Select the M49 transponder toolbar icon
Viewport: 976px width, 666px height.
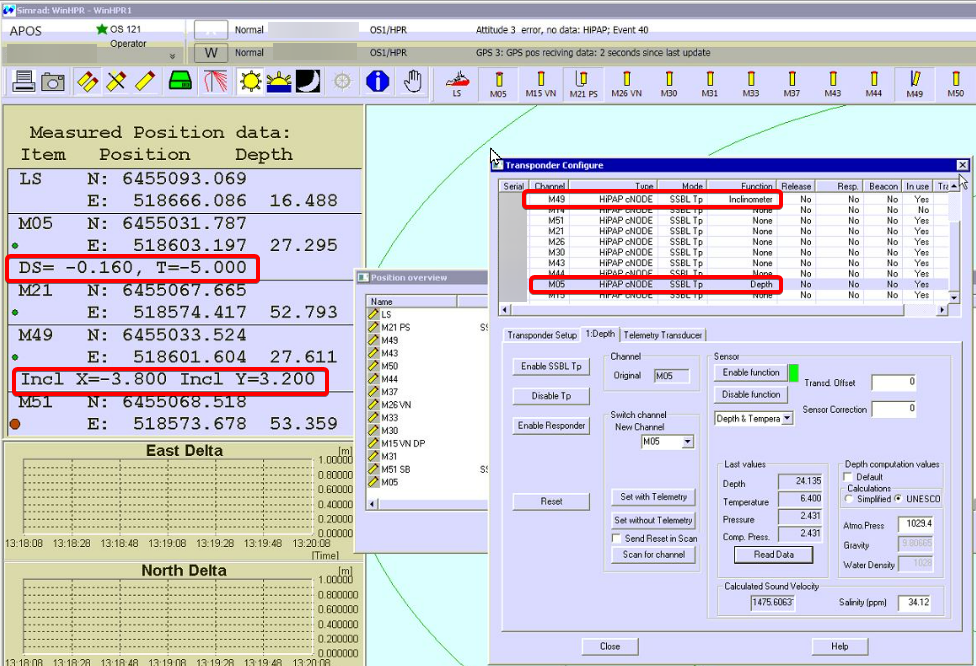[914, 83]
